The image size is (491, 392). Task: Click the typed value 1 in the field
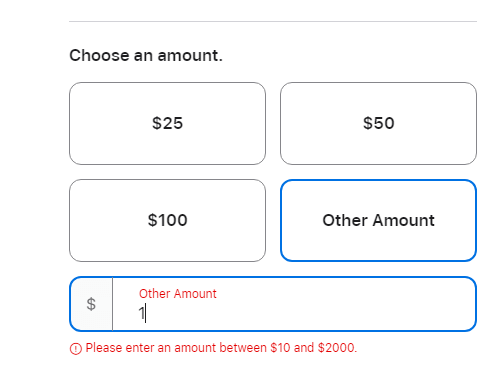[x=142, y=313]
